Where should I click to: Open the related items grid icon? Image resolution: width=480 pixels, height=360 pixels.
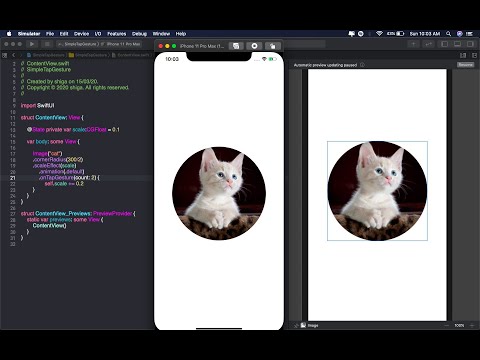[5, 55]
